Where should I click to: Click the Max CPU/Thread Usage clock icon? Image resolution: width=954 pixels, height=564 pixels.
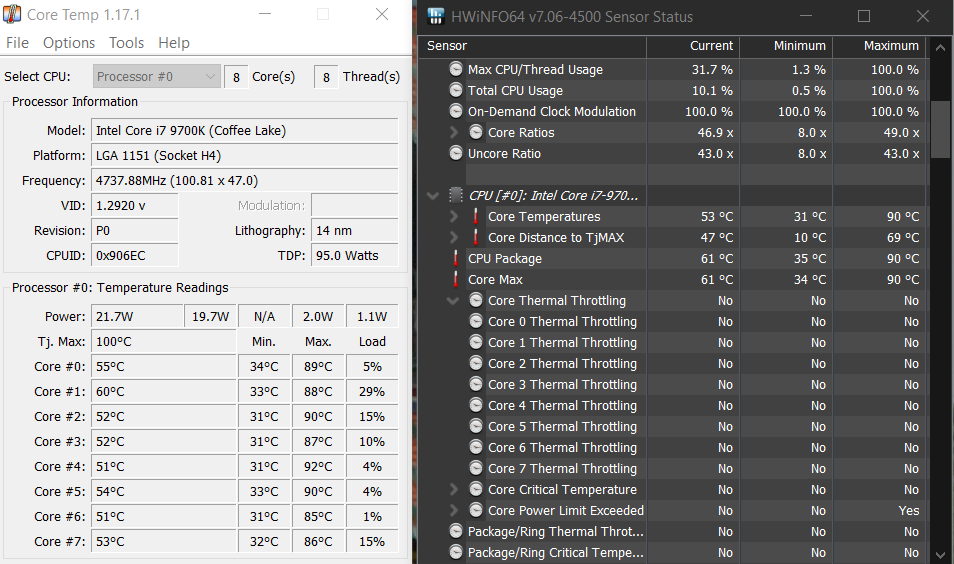tap(456, 69)
